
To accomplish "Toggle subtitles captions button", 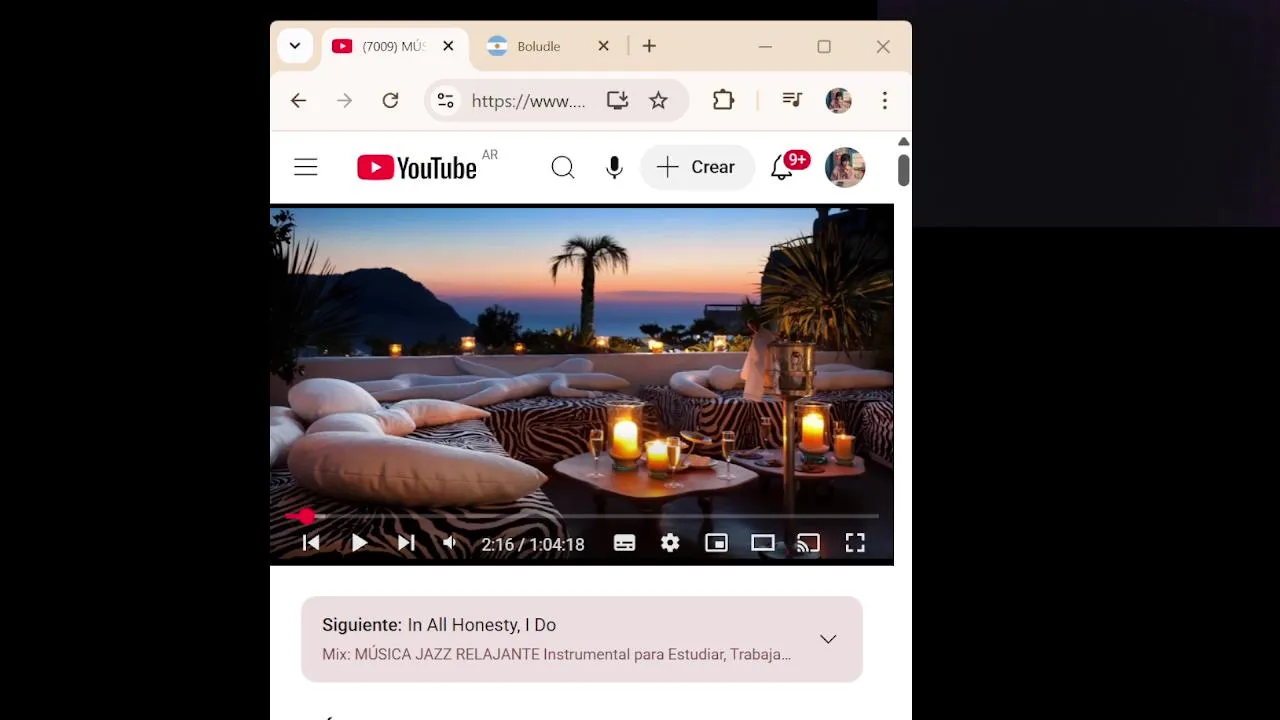I will coord(624,543).
